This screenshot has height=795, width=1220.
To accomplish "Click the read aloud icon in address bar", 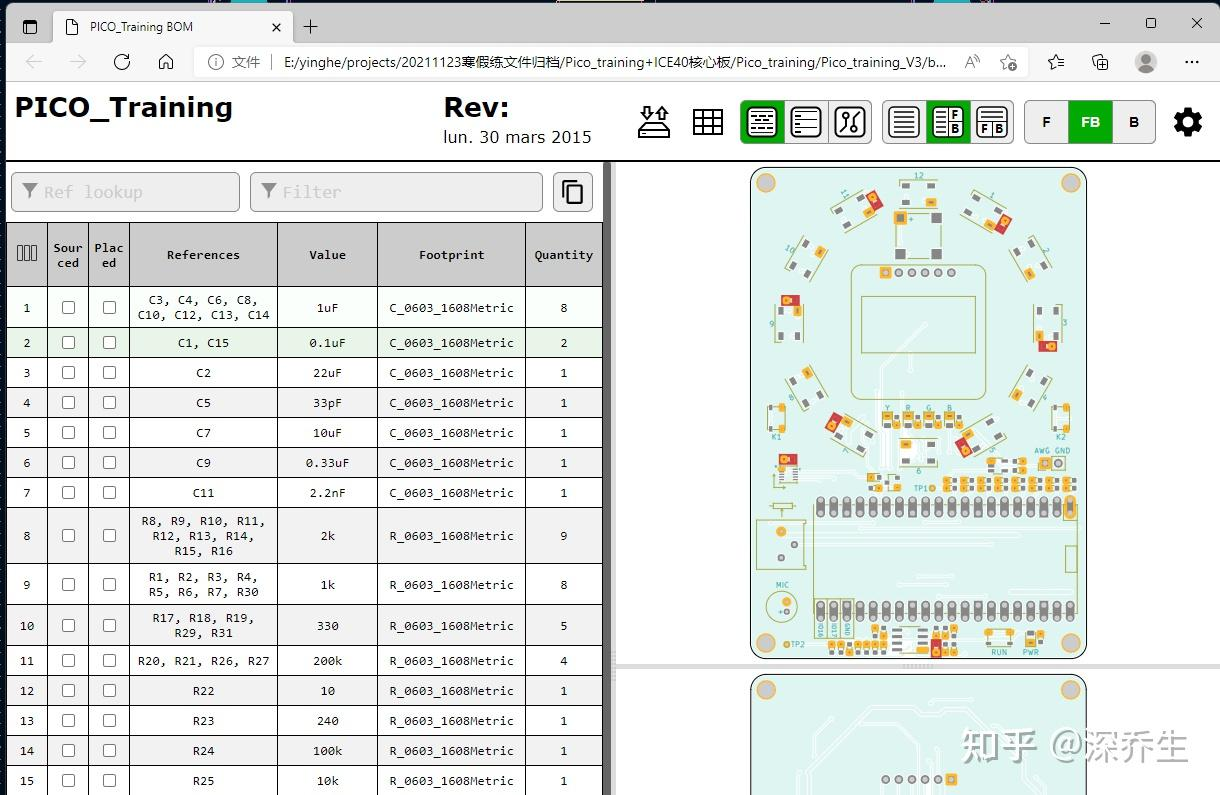I will coord(972,62).
